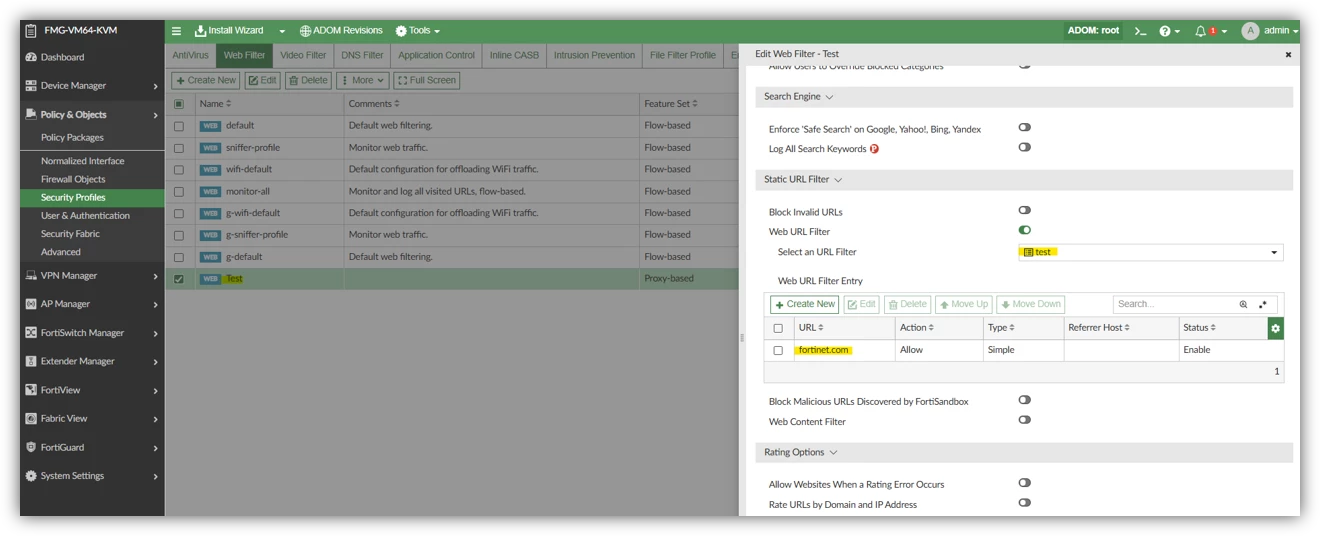Open the CLI console icon
The height and width of the screenshot is (536, 1320).
1140,31
